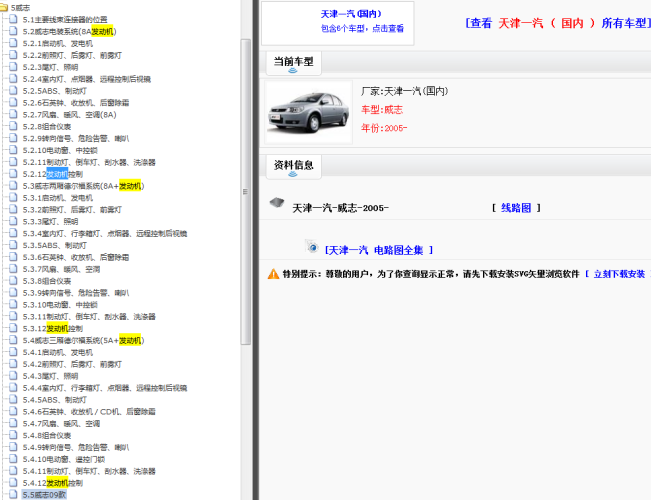
Task: Click the page icon of 5.4.5ABS、制动灯
Action: [x=13, y=400]
